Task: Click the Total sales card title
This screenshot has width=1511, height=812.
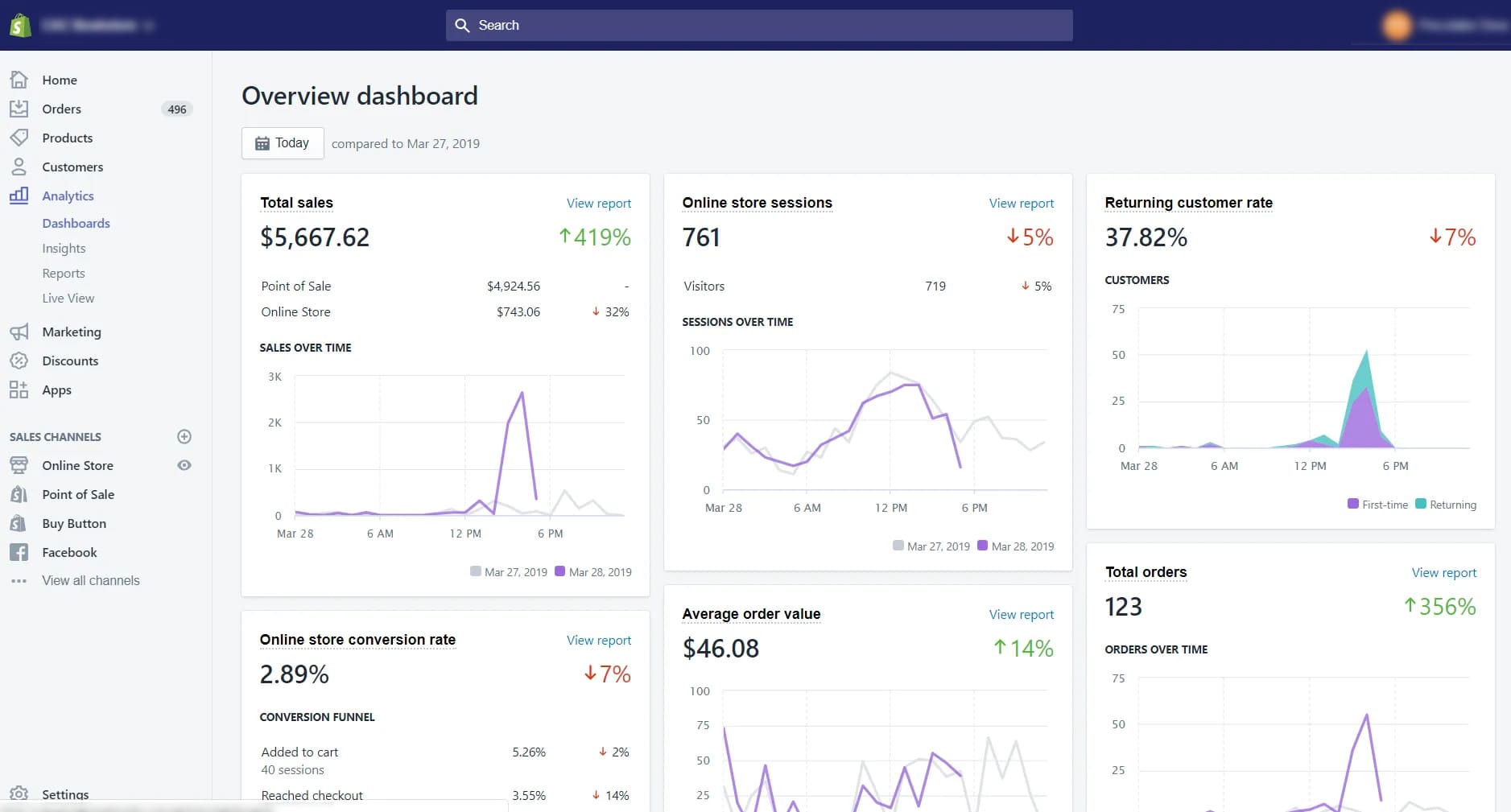Action: (296, 203)
